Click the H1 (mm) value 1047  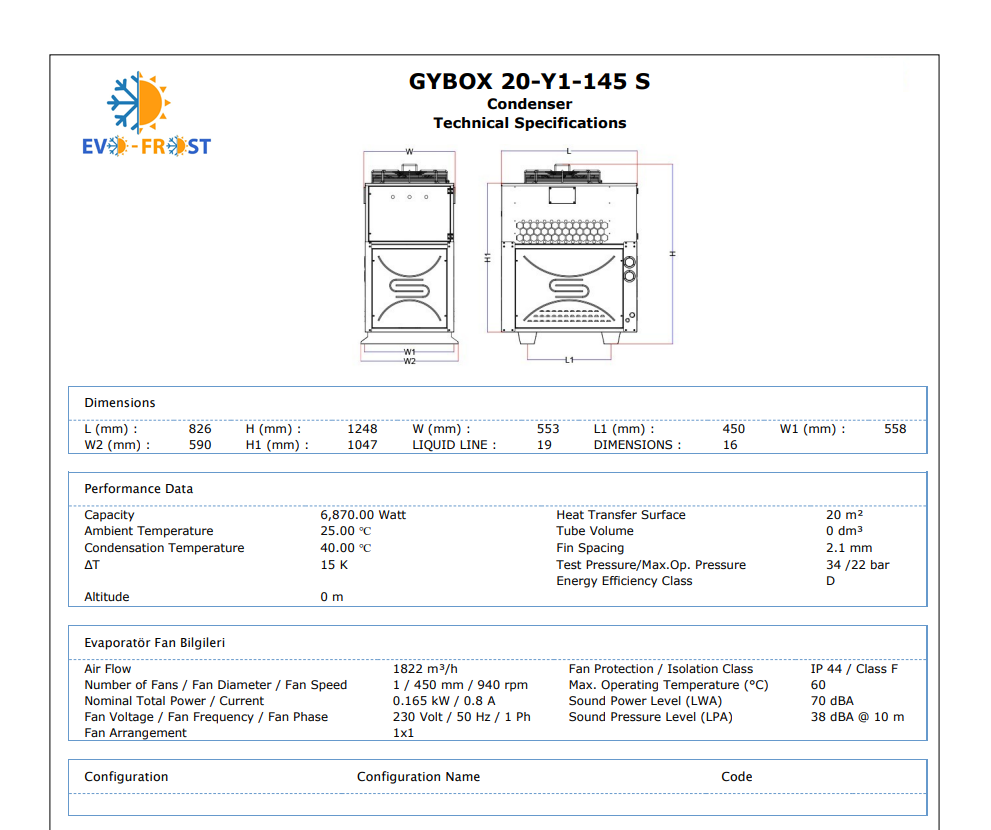pyautogui.click(x=362, y=445)
